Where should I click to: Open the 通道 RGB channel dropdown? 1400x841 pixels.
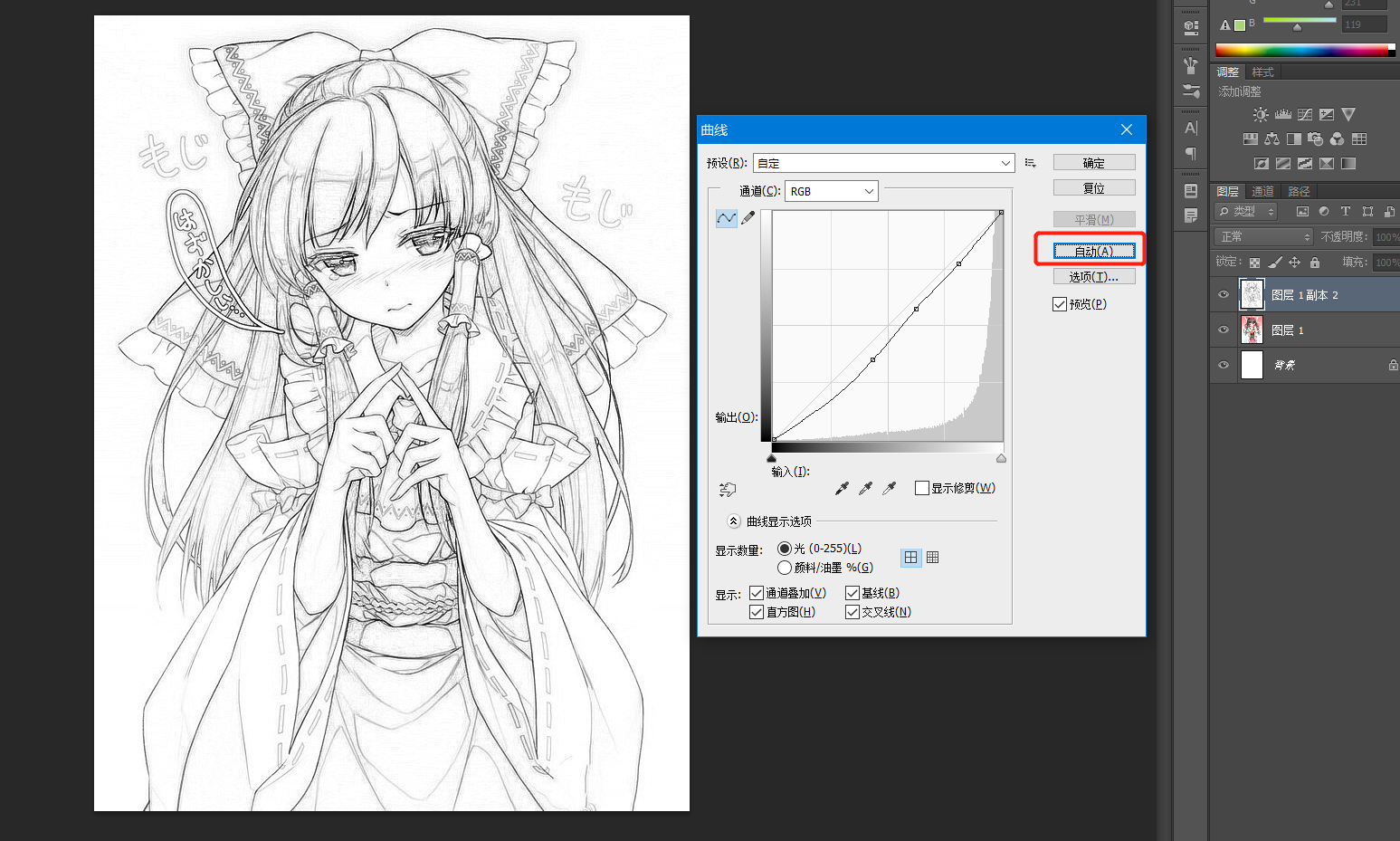click(832, 191)
